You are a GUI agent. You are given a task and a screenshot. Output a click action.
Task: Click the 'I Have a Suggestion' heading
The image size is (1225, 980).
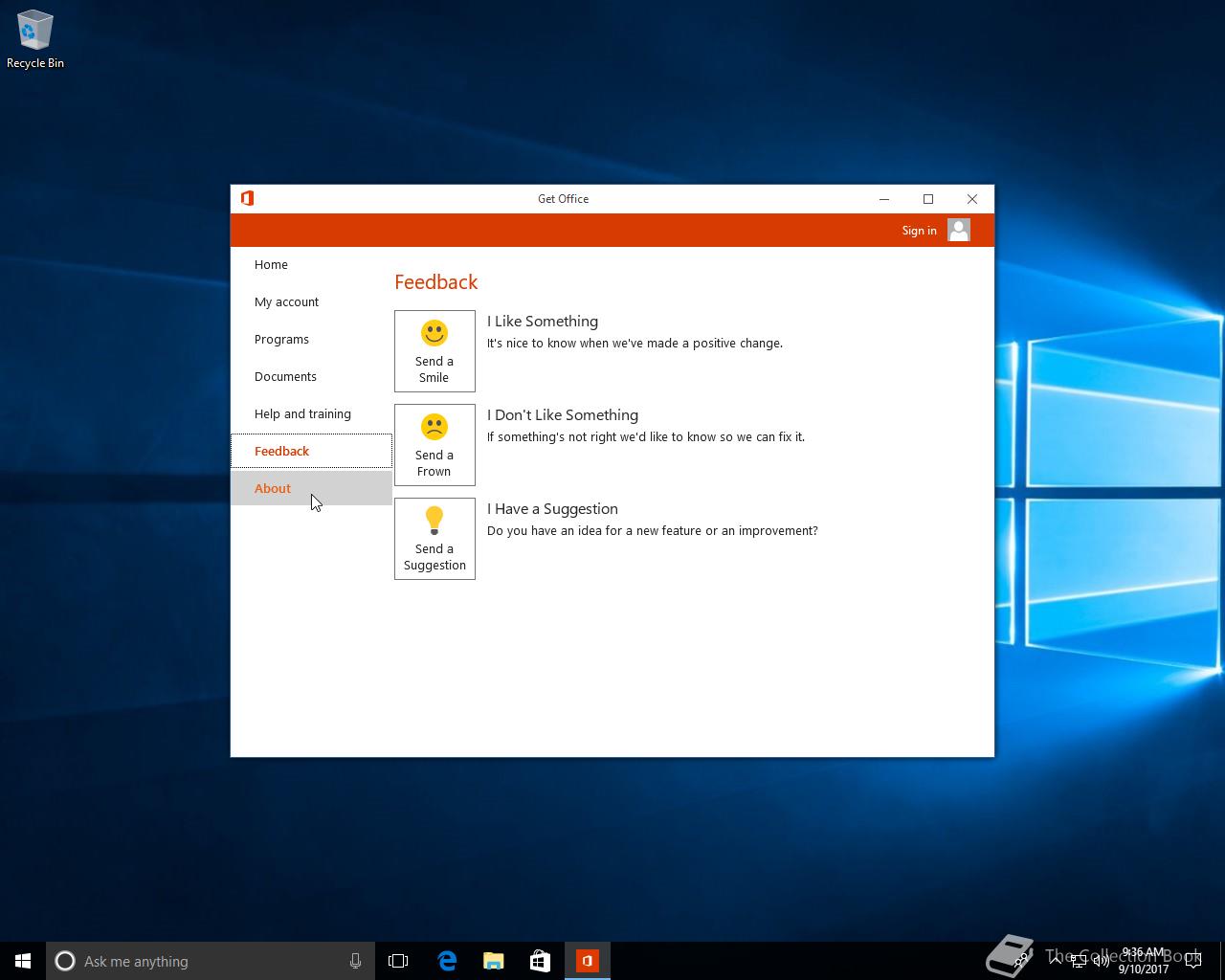tap(552, 509)
